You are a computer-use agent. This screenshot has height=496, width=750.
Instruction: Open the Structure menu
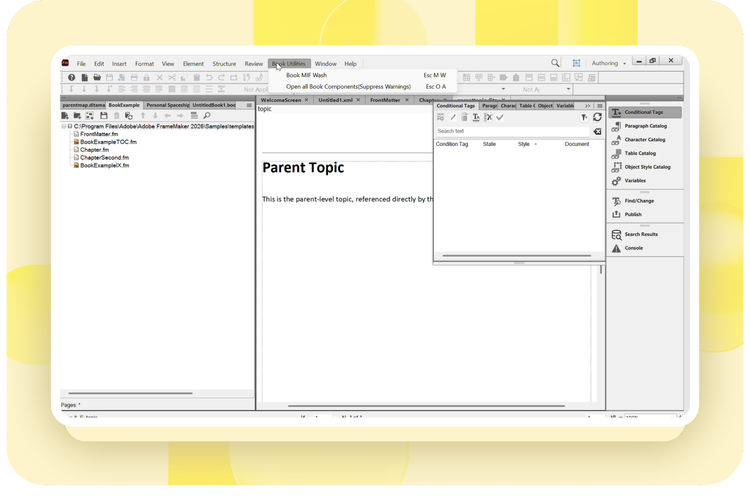(224, 64)
